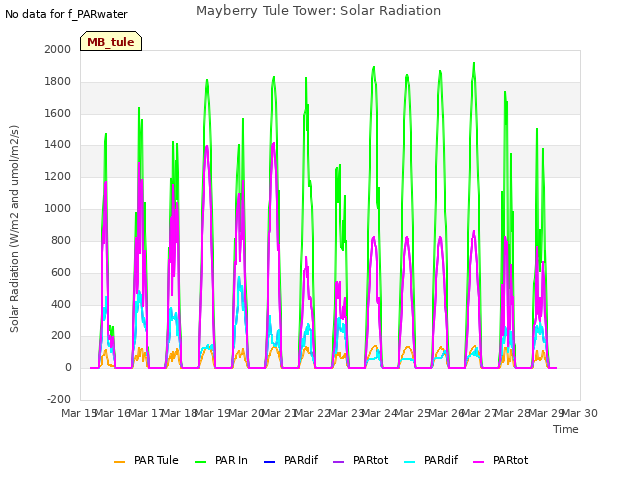Click the 1800 y-axis tick label
Viewport: 640px width, 480px height.
coord(58,82)
